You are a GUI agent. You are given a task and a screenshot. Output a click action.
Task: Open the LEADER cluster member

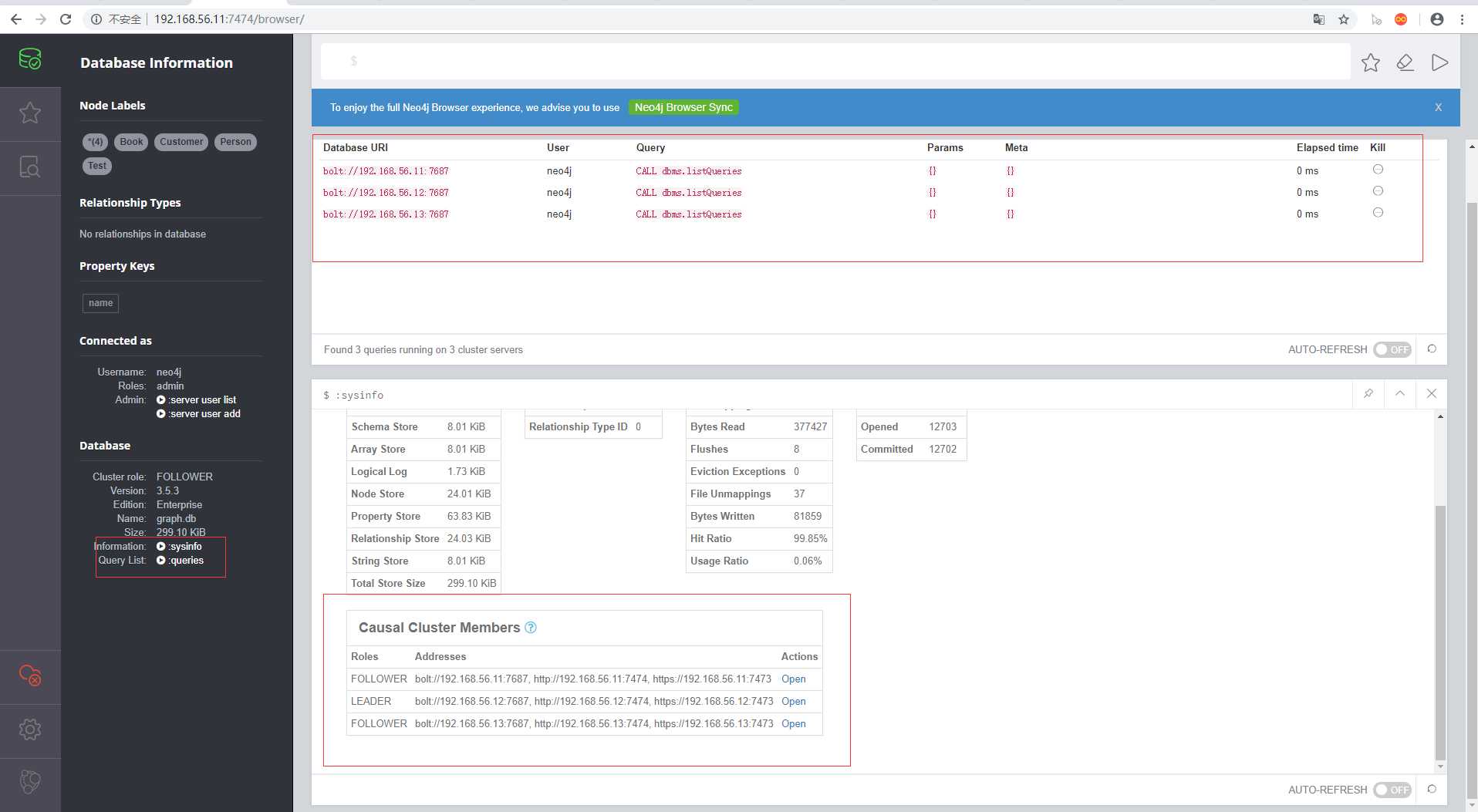coord(793,701)
